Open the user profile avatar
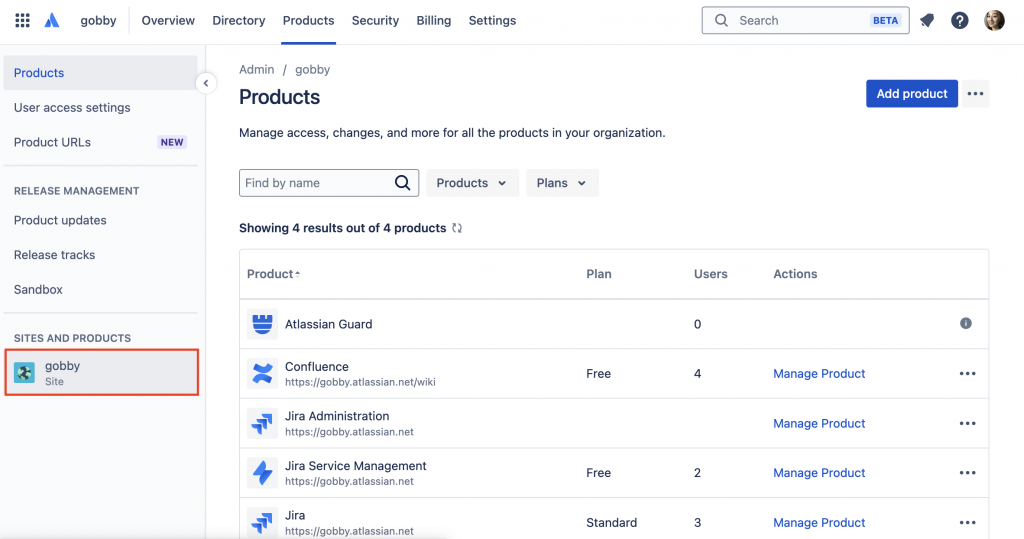Image resolution: width=1024 pixels, height=539 pixels. click(x=994, y=20)
